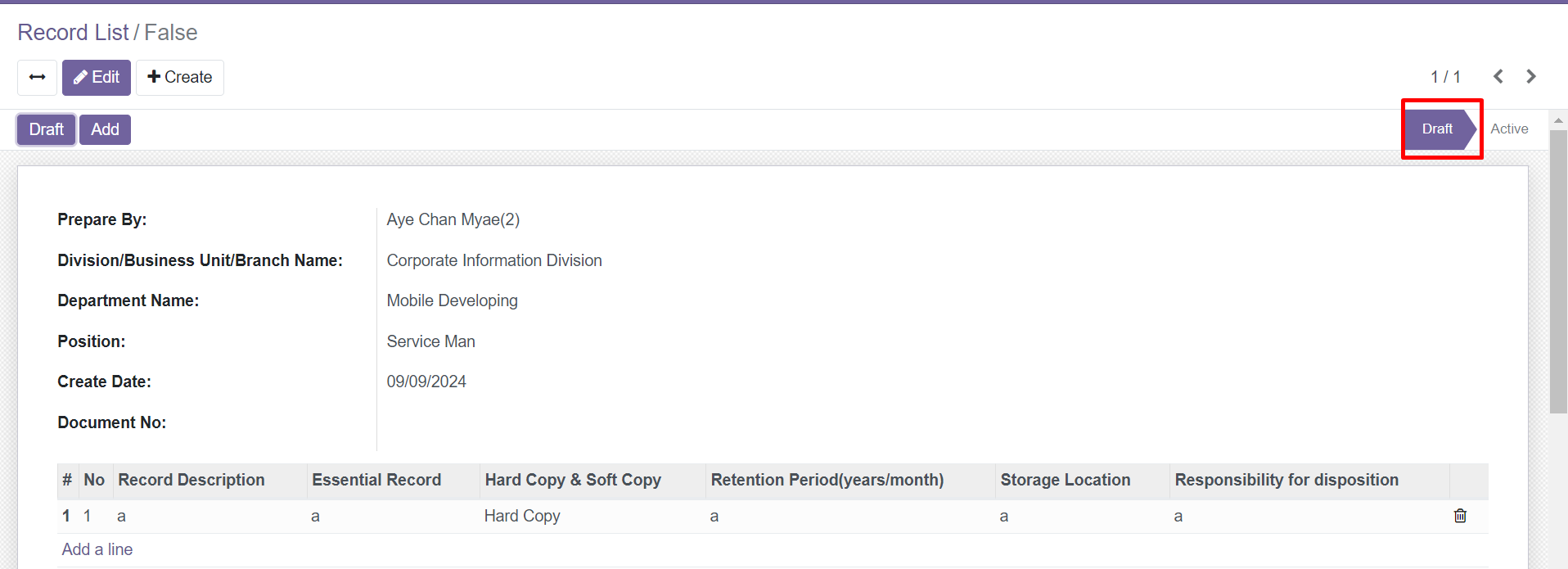The image size is (1568, 569).
Task: Click the Aye Chan Myae(2) value
Action: [x=453, y=219]
